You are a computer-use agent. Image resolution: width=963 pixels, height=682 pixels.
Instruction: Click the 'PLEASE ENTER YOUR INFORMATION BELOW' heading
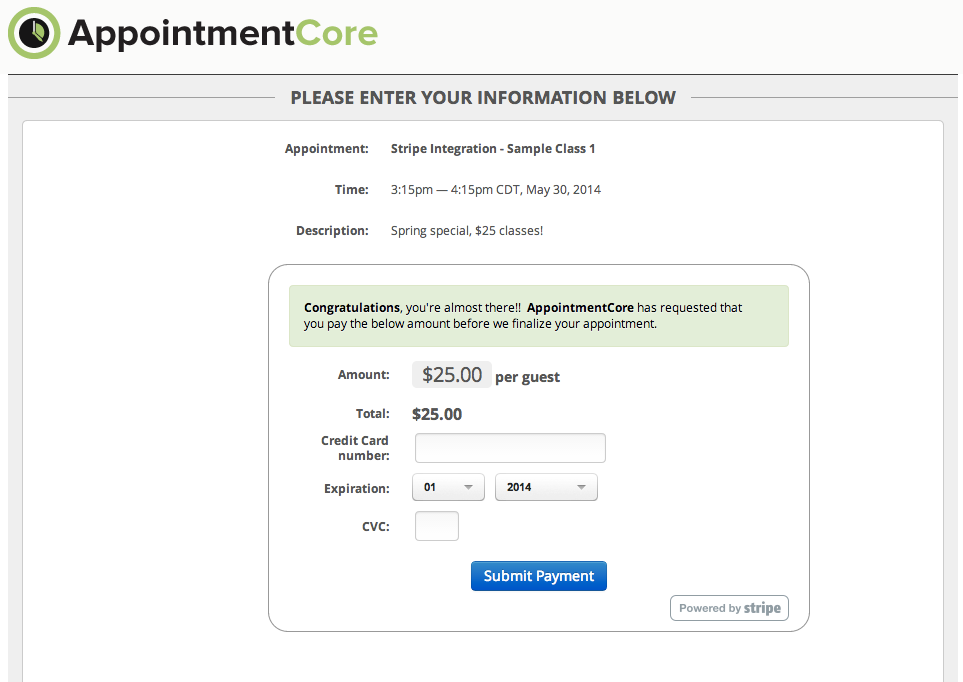[x=483, y=98]
